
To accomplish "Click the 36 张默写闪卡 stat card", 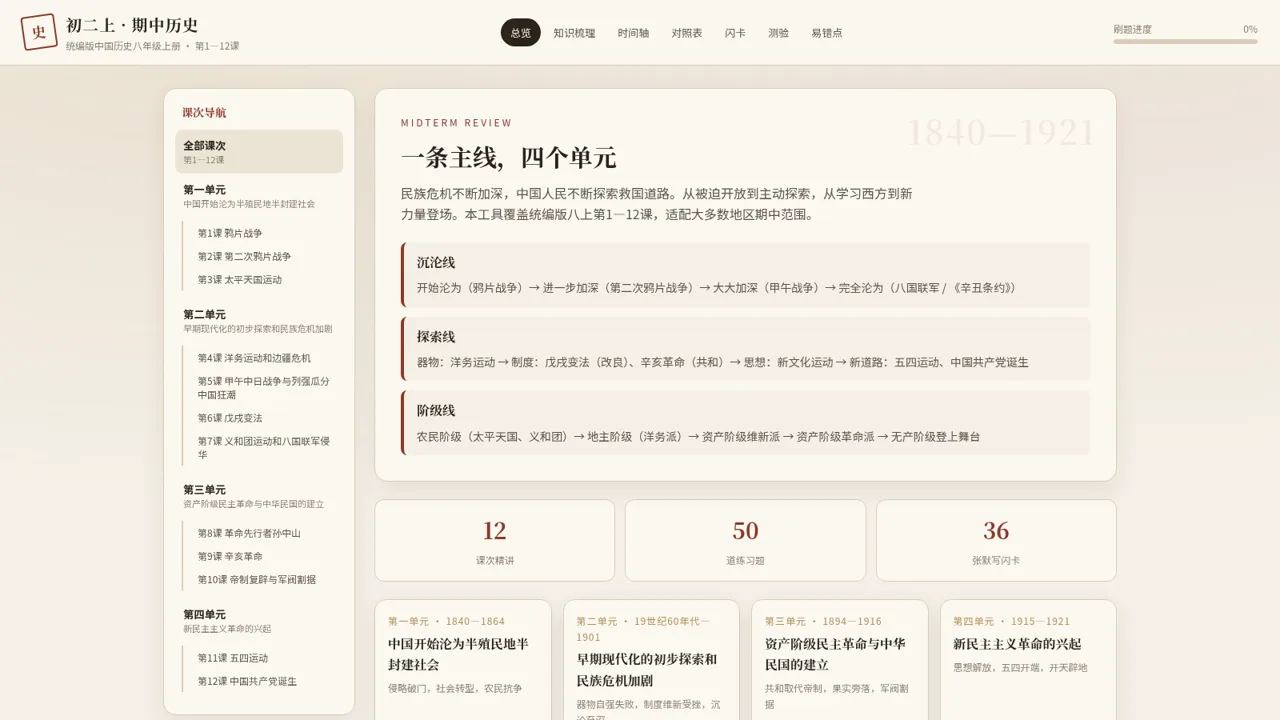I will point(996,540).
